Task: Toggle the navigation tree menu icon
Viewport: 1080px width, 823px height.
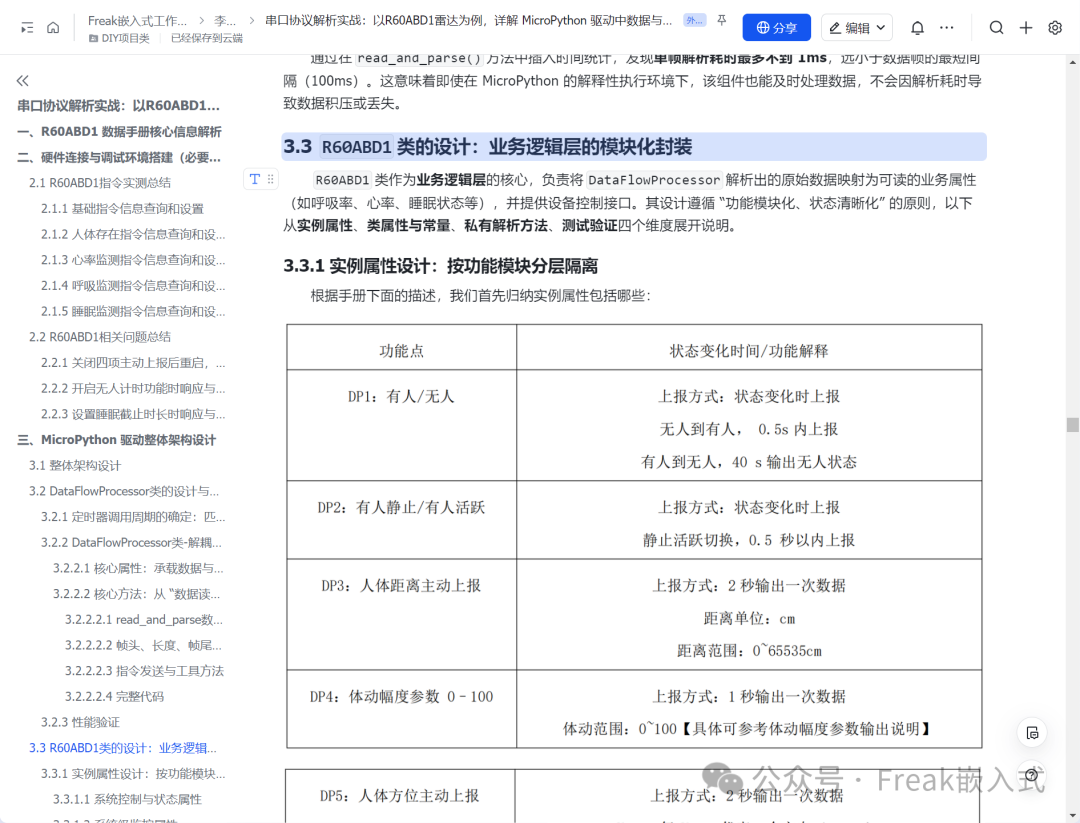Action: pos(27,28)
